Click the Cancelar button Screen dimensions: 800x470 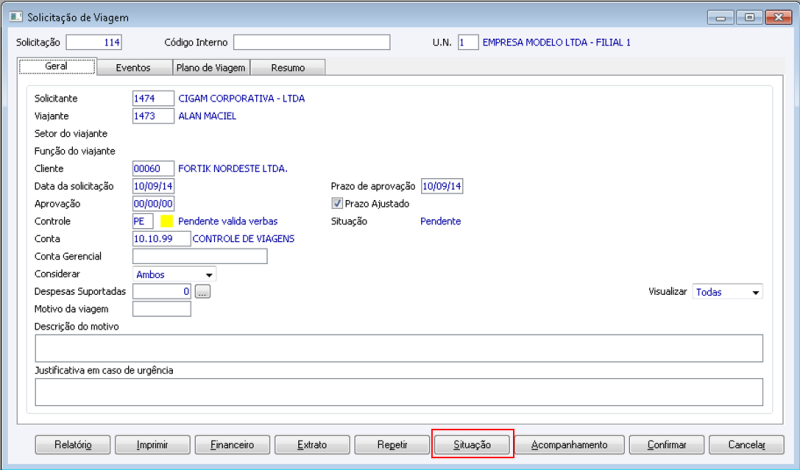(x=746, y=444)
